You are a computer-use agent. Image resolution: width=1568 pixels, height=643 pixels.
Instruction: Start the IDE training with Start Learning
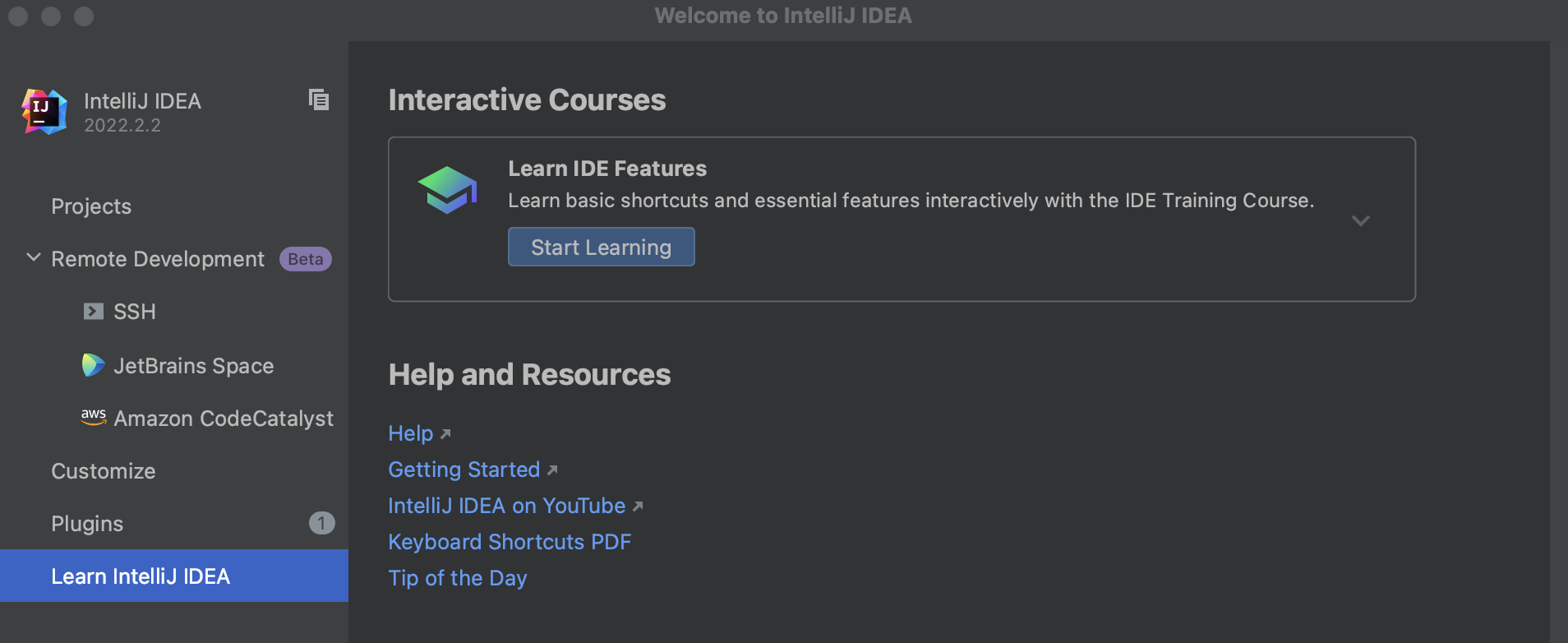pyautogui.click(x=602, y=247)
